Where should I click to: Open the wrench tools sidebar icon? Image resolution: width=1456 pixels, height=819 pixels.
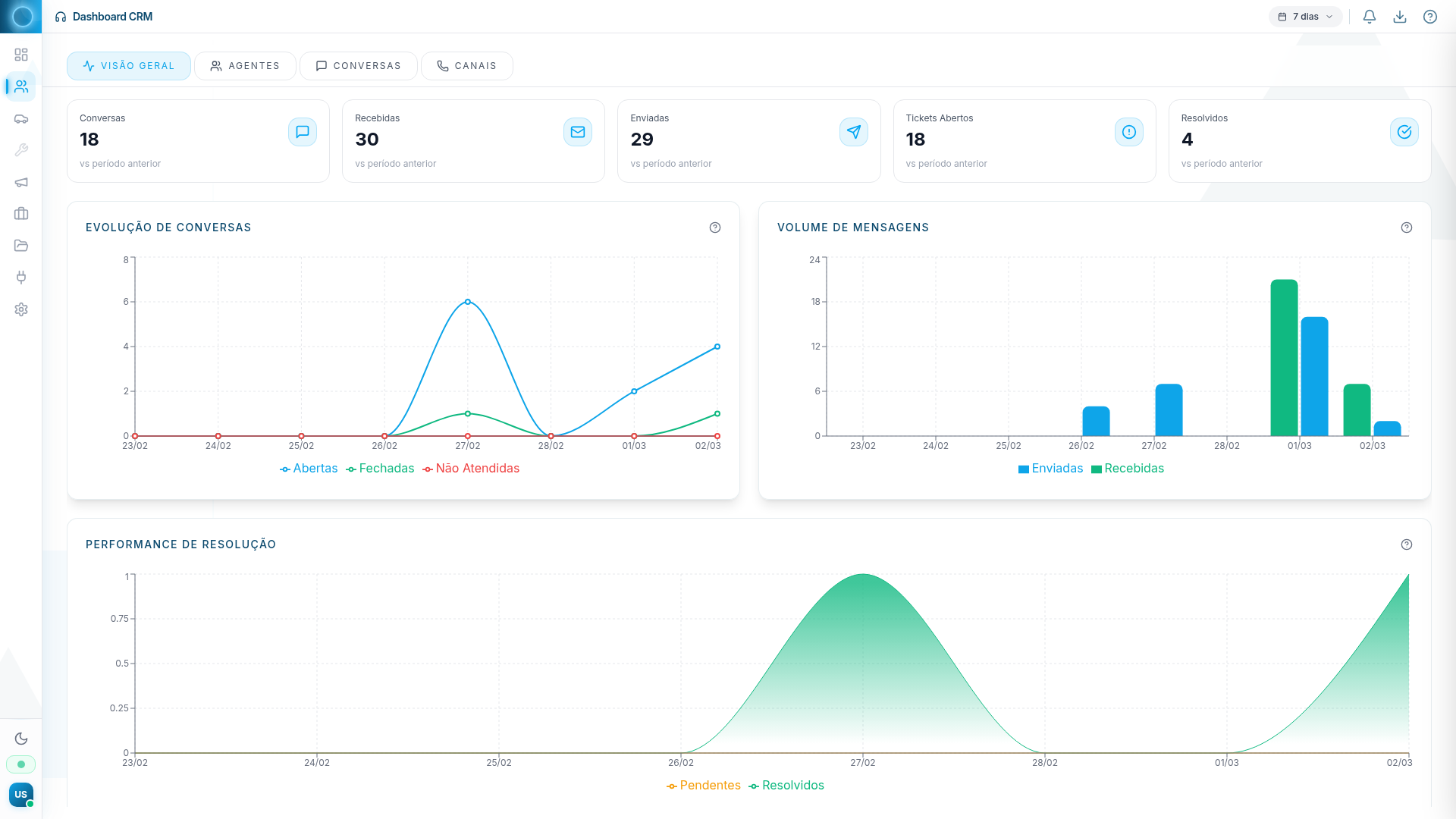click(21, 150)
